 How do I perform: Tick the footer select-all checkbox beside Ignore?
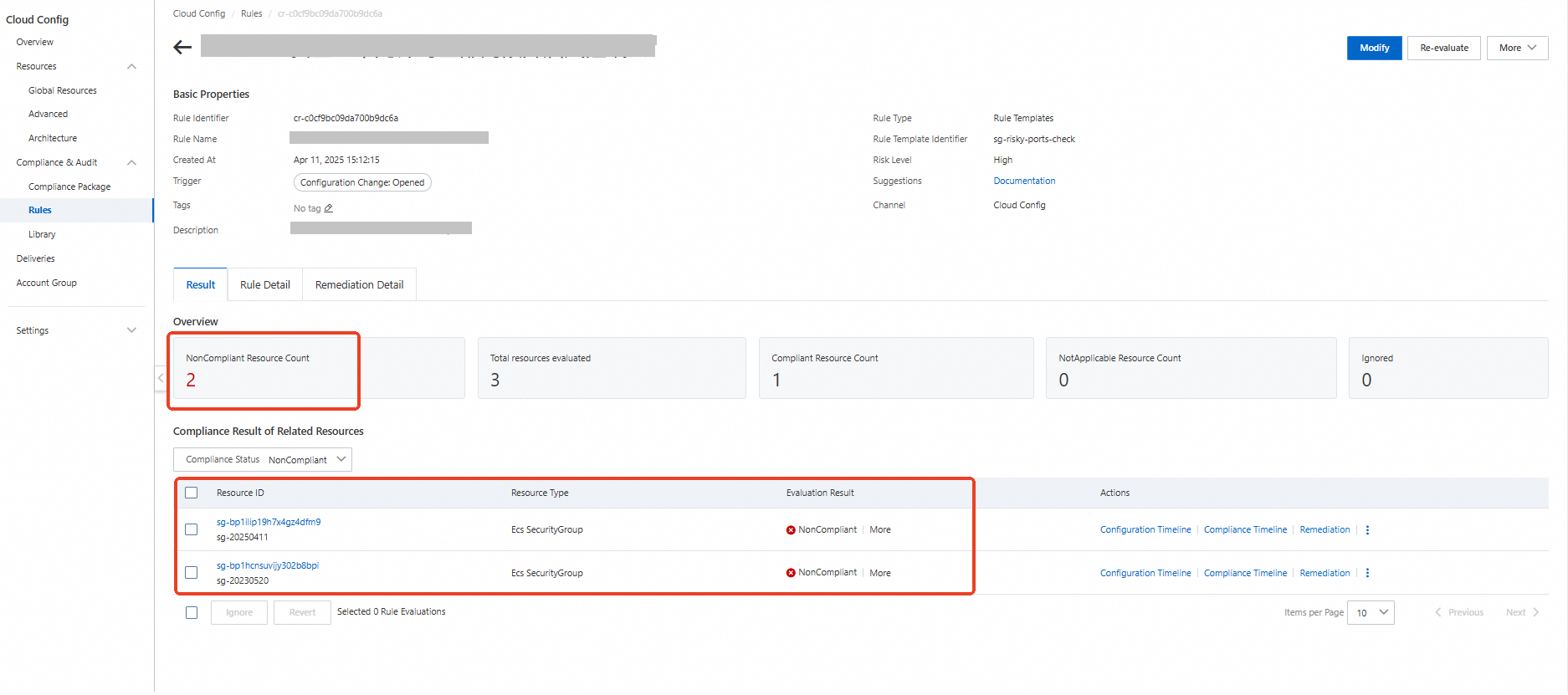192,612
